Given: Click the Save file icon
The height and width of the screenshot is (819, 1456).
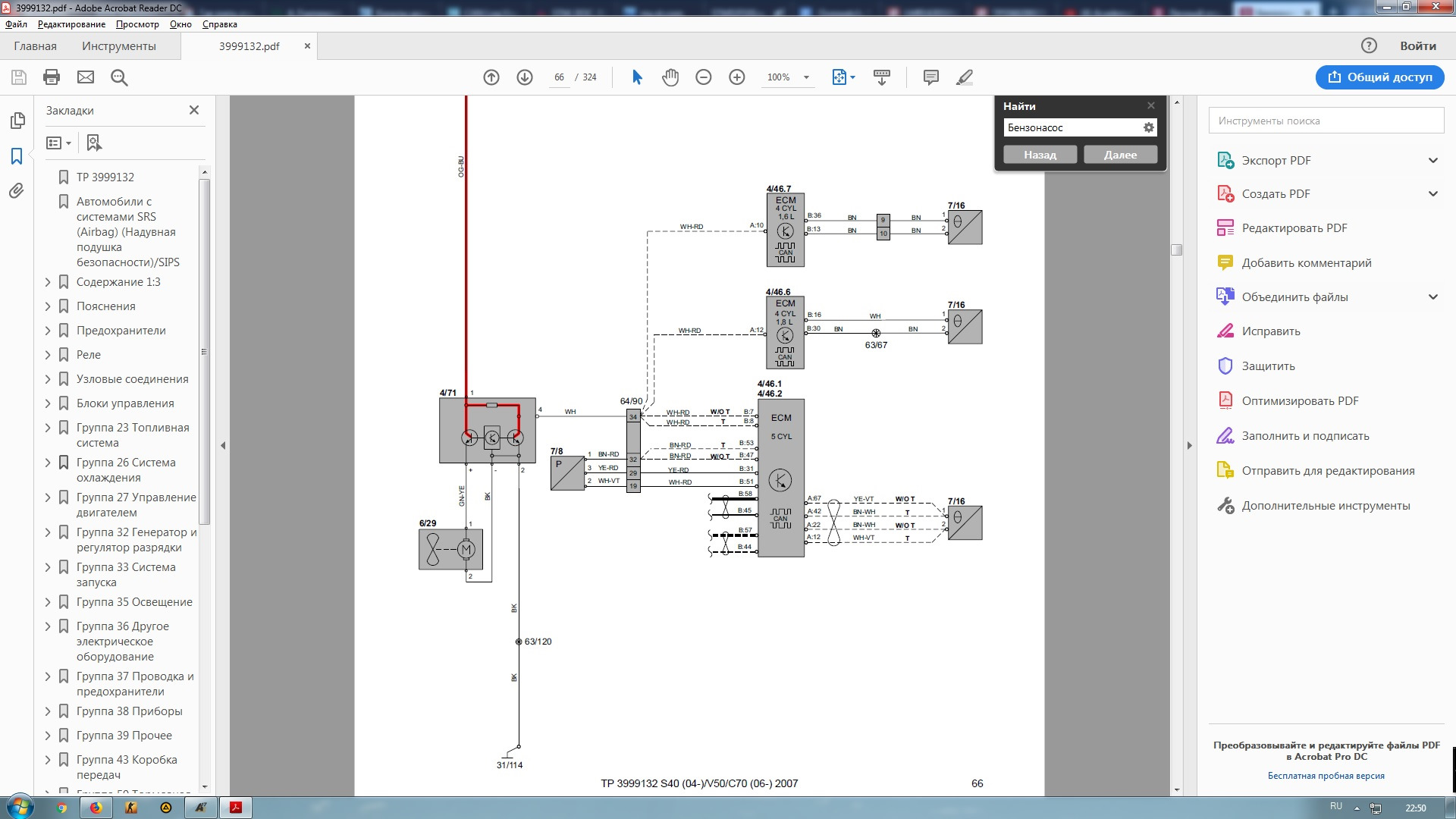Looking at the screenshot, I should [x=19, y=77].
